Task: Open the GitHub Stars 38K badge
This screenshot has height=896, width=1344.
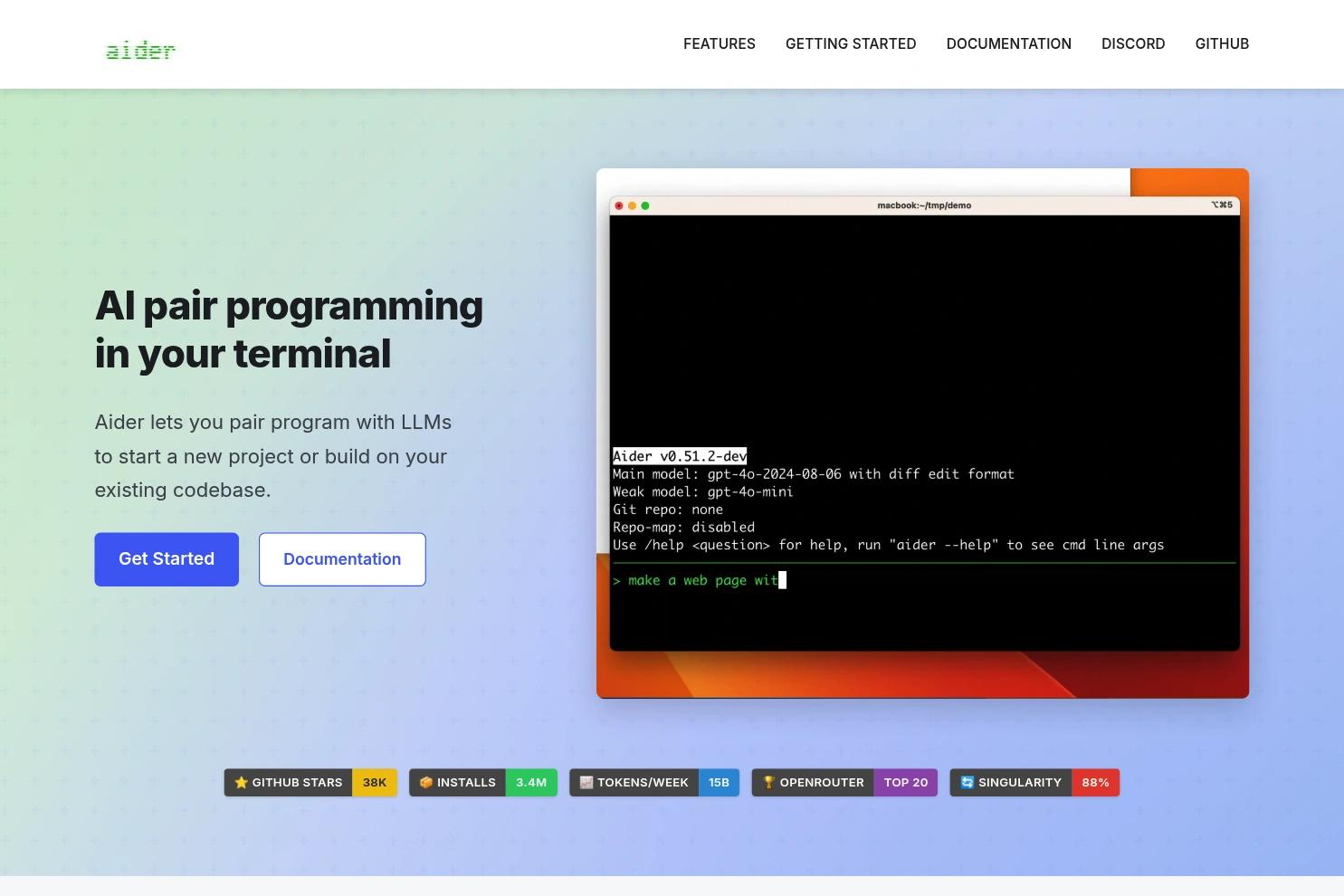Action: click(x=310, y=783)
